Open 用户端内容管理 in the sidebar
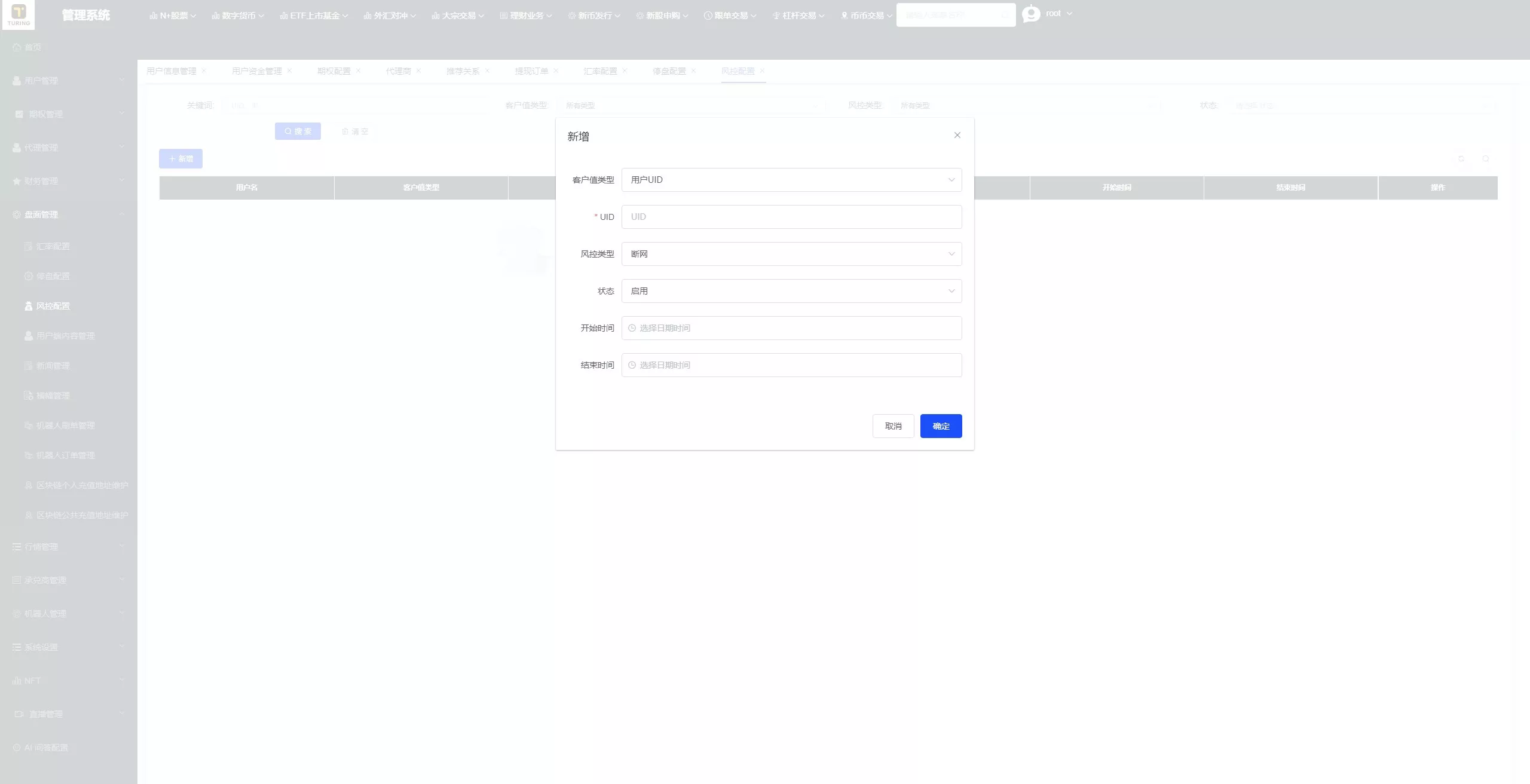The image size is (1530, 784). [69, 336]
